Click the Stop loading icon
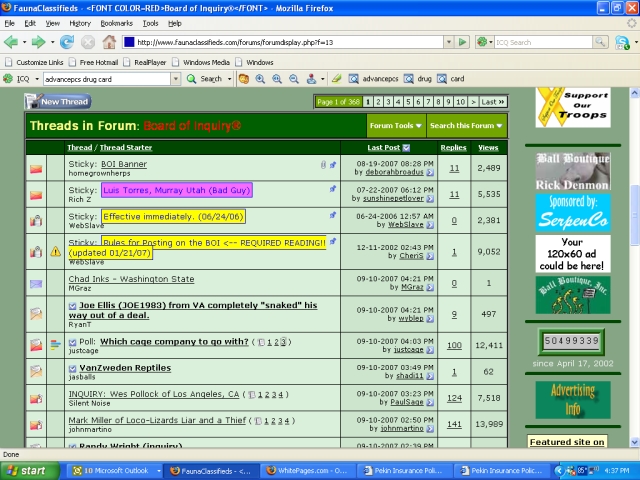640x480 pixels. tap(88, 42)
